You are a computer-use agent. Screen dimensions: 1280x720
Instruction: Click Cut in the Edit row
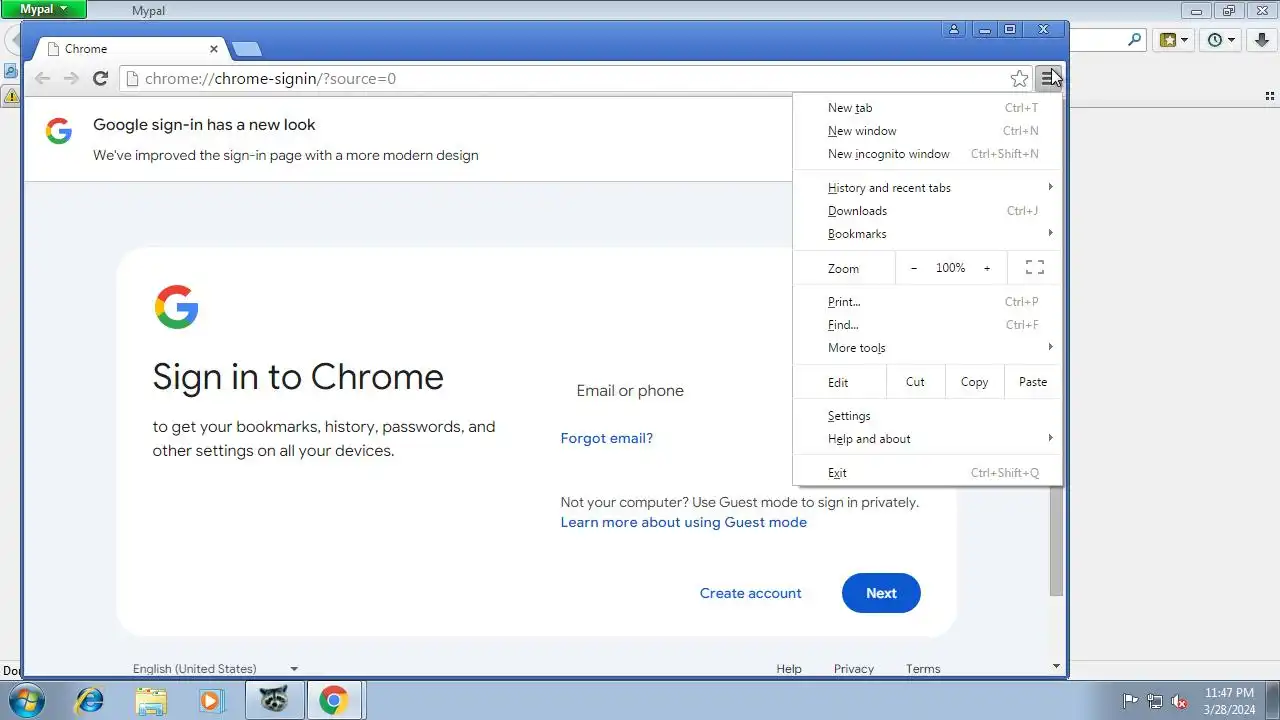915,381
